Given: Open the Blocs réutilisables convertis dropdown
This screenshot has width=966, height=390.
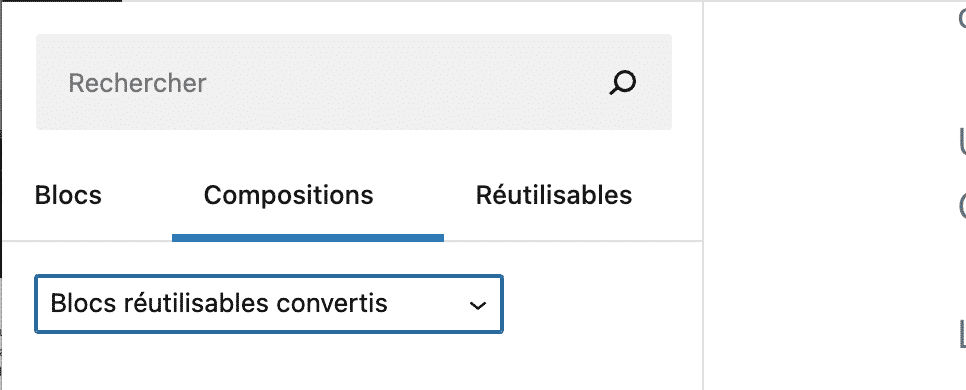Looking at the screenshot, I should (269, 304).
